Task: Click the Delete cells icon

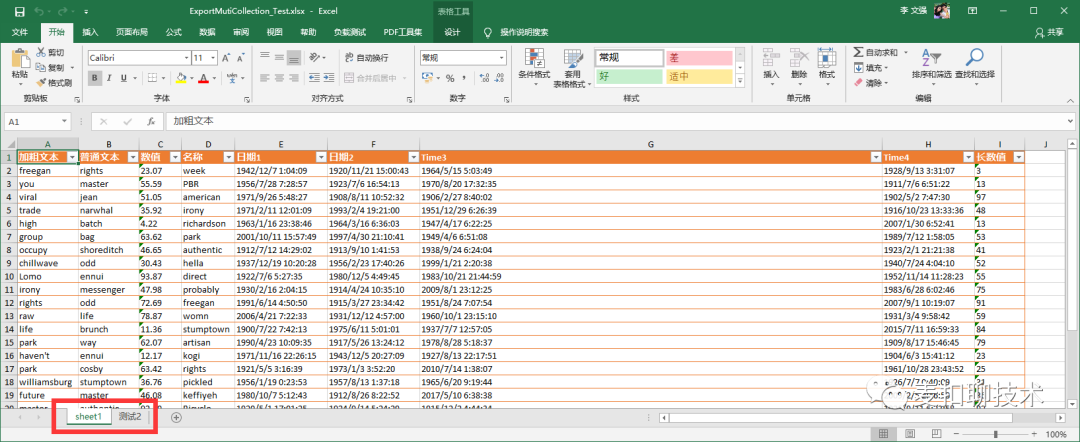Action: click(x=799, y=59)
